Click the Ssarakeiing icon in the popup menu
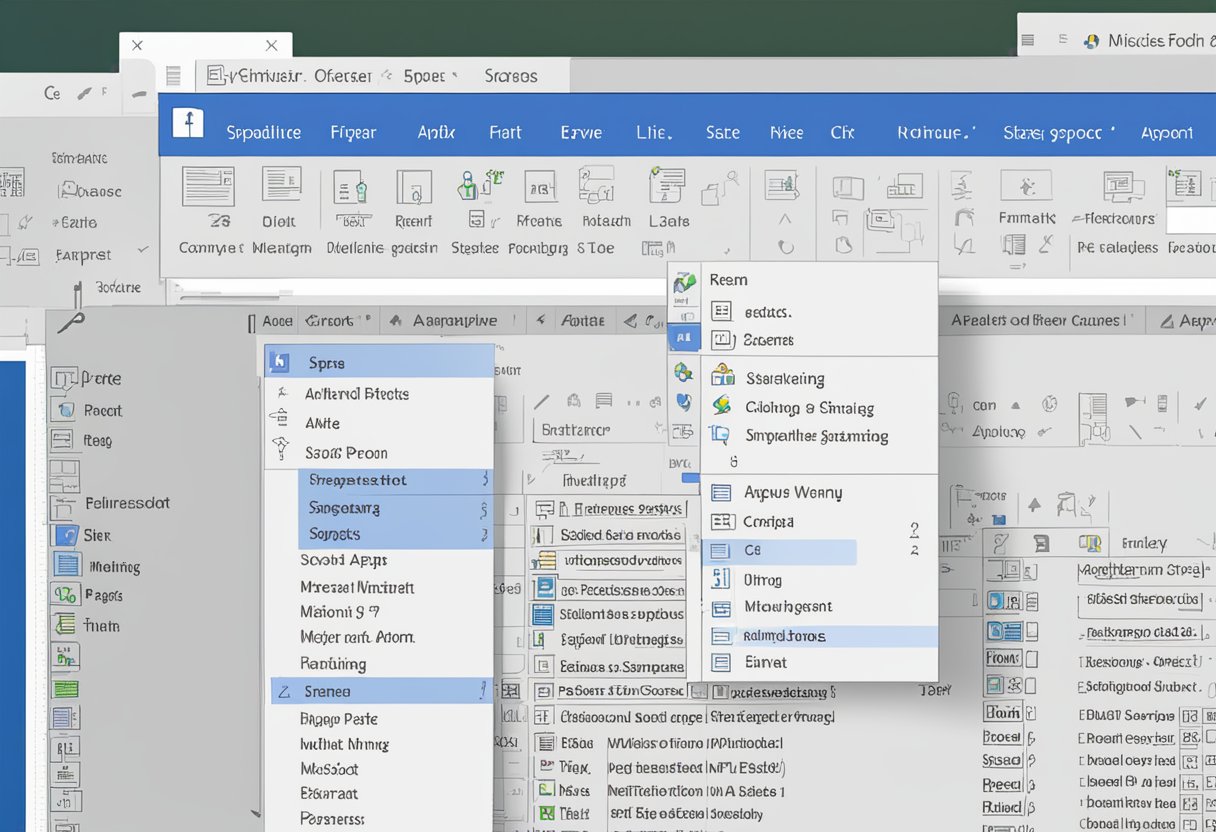This screenshot has height=832, width=1216. coord(722,377)
